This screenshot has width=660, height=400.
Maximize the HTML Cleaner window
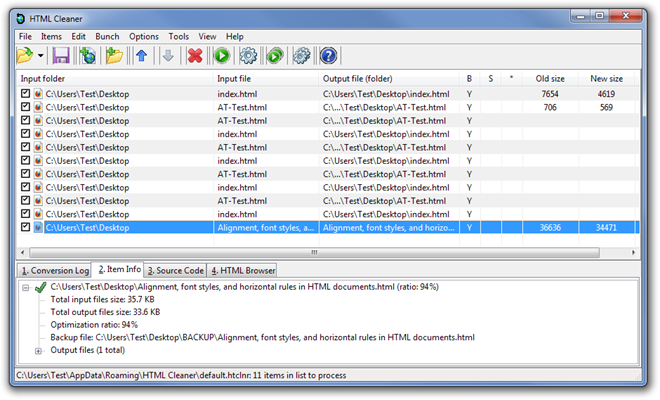[x=600, y=16]
